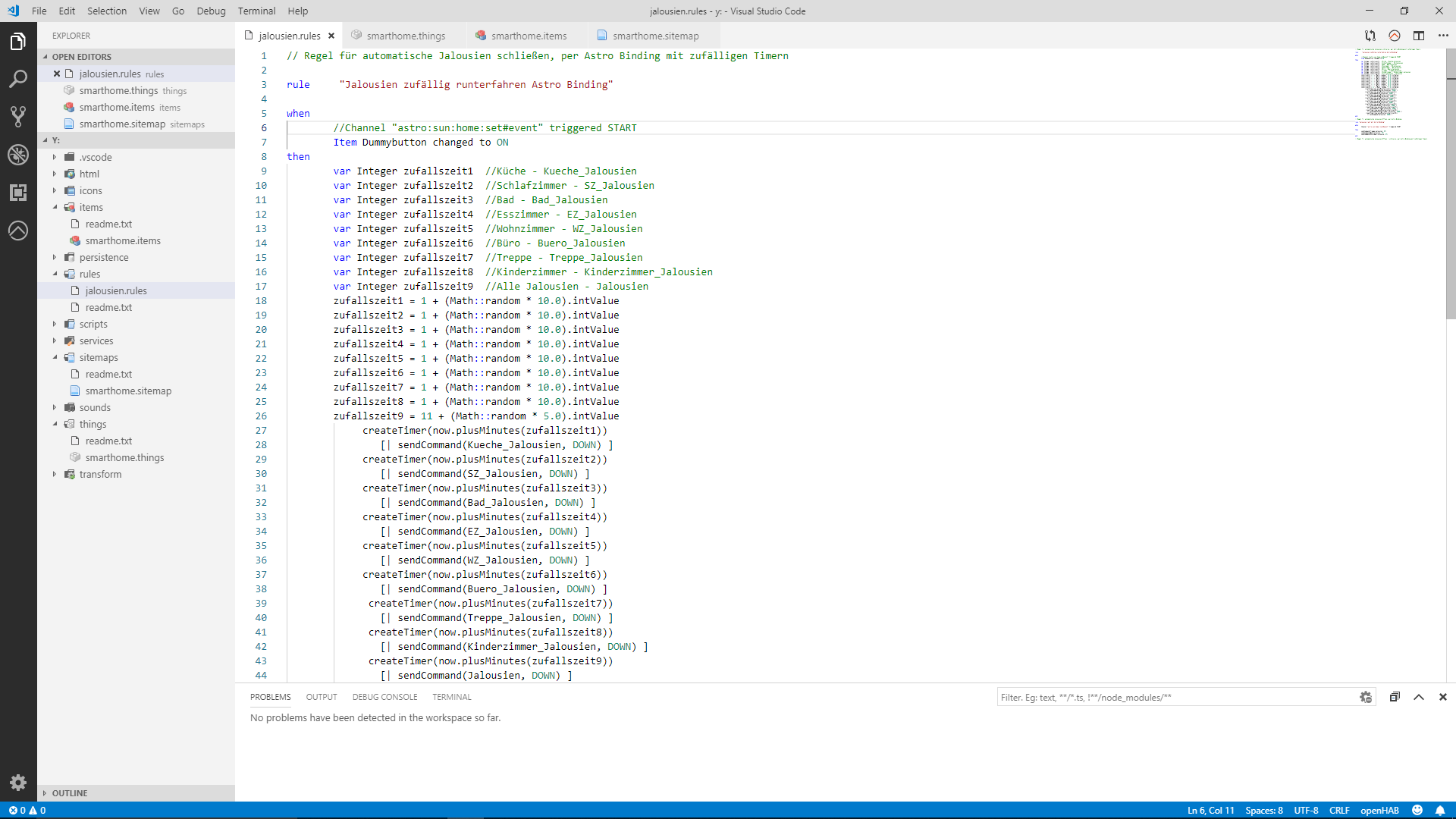
Task: Open the Debug view icon
Action: point(18,155)
